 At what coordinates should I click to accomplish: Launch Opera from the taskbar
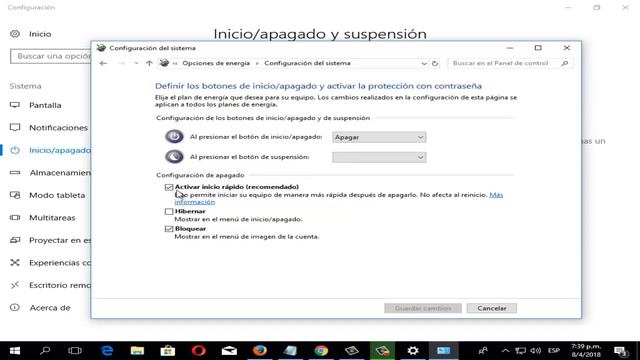click(x=199, y=351)
